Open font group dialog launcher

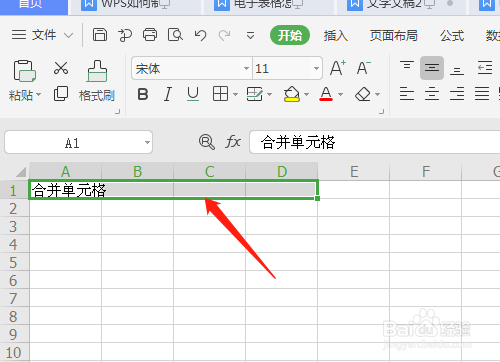pos(381,112)
